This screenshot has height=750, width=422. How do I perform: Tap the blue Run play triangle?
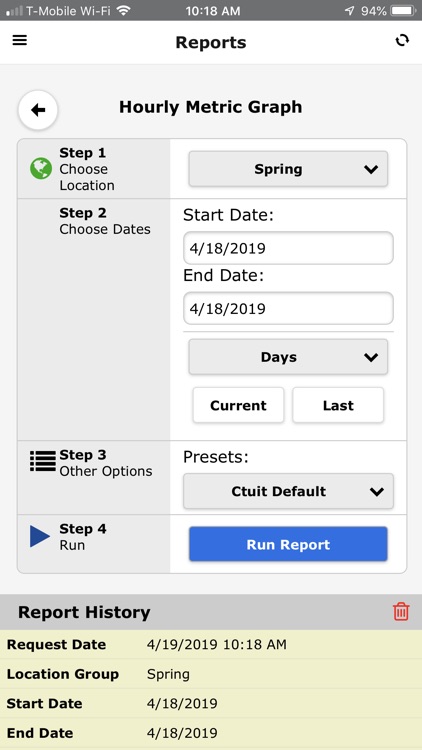(40, 536)
